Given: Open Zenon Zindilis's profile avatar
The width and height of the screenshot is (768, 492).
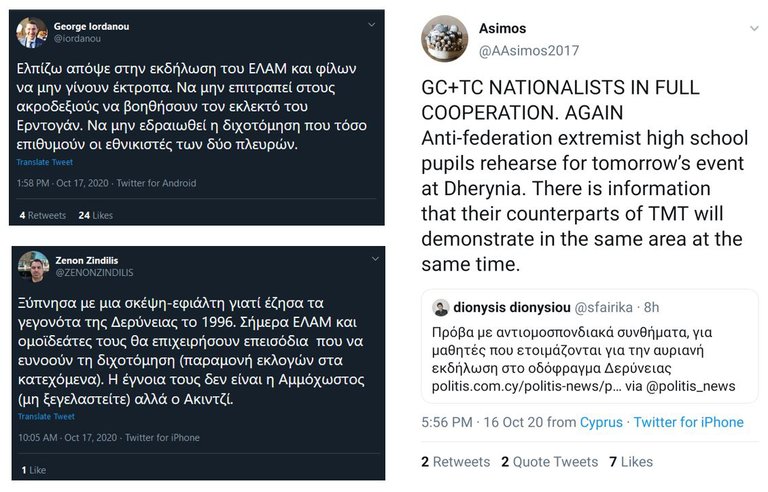Looking at the screenshot, I should point(33,266).
